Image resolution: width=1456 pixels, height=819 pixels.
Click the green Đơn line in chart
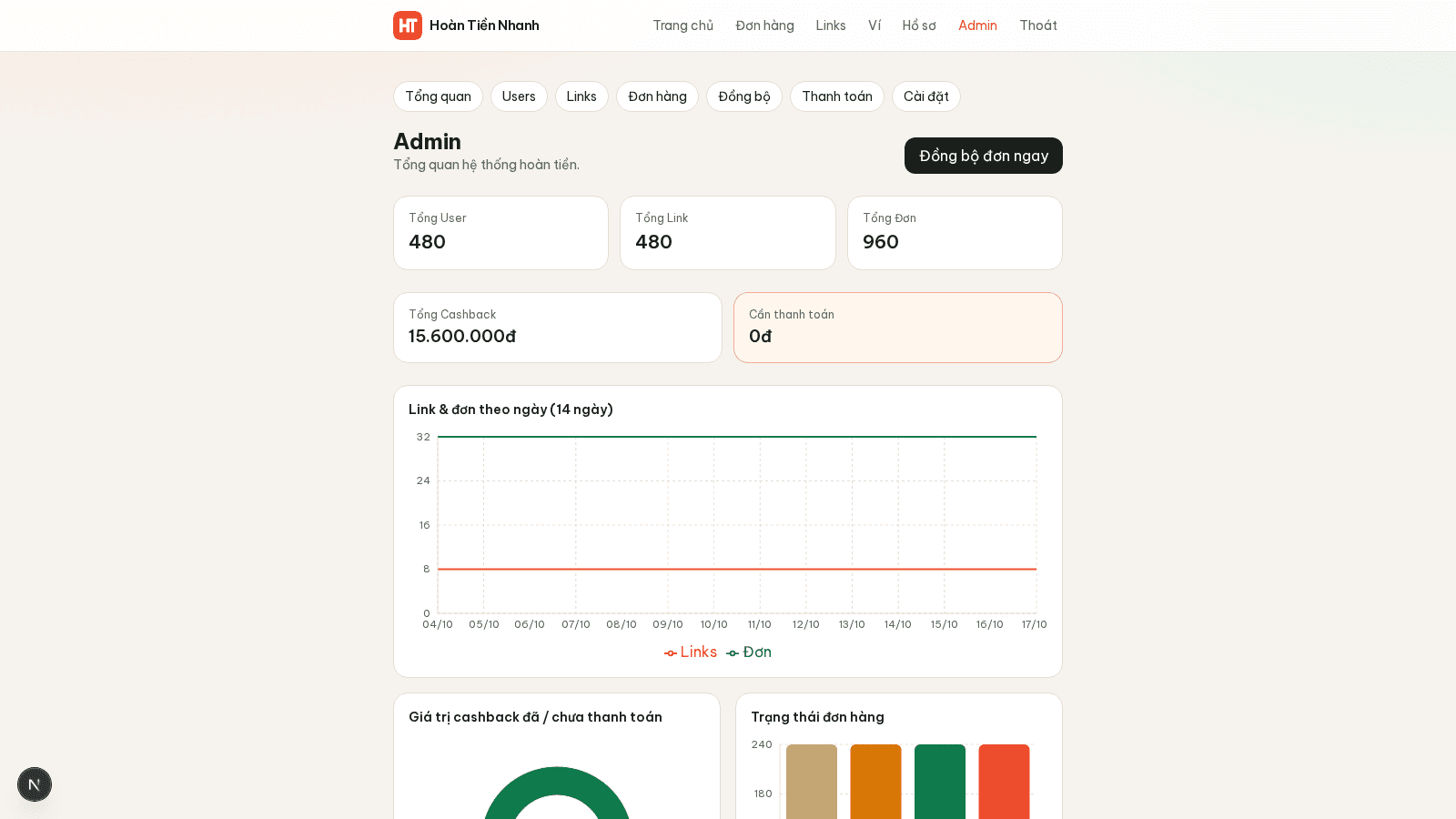click(x=737, y=437)
